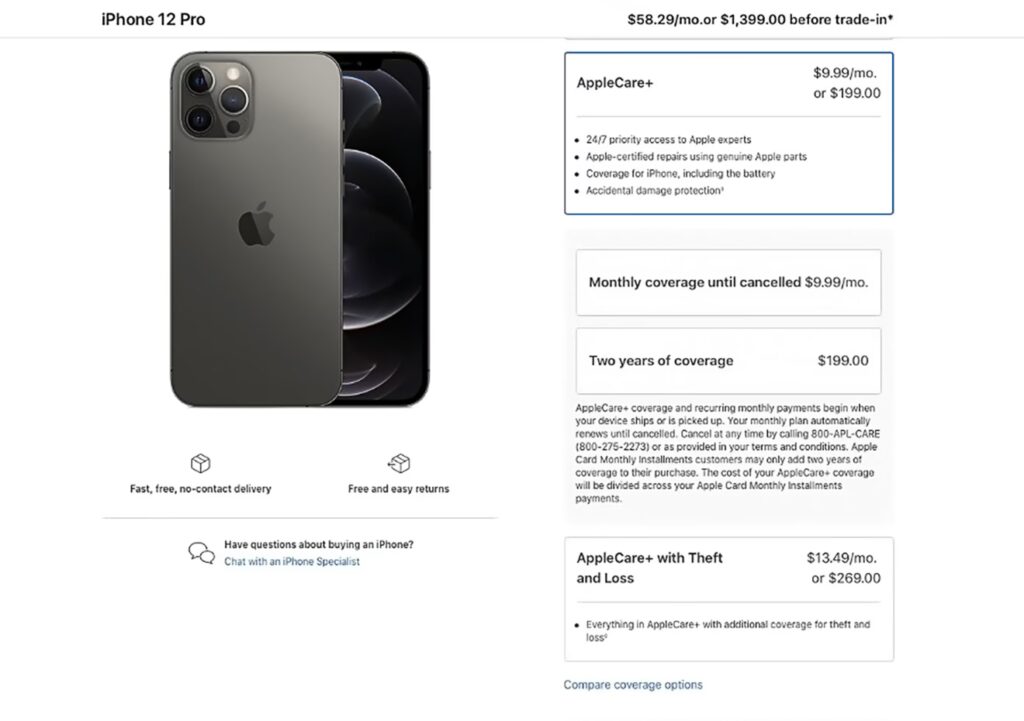This screenshot has width=1024, height=721.
Task: Click the Accidental damage protection bullet
Action: 654,190
